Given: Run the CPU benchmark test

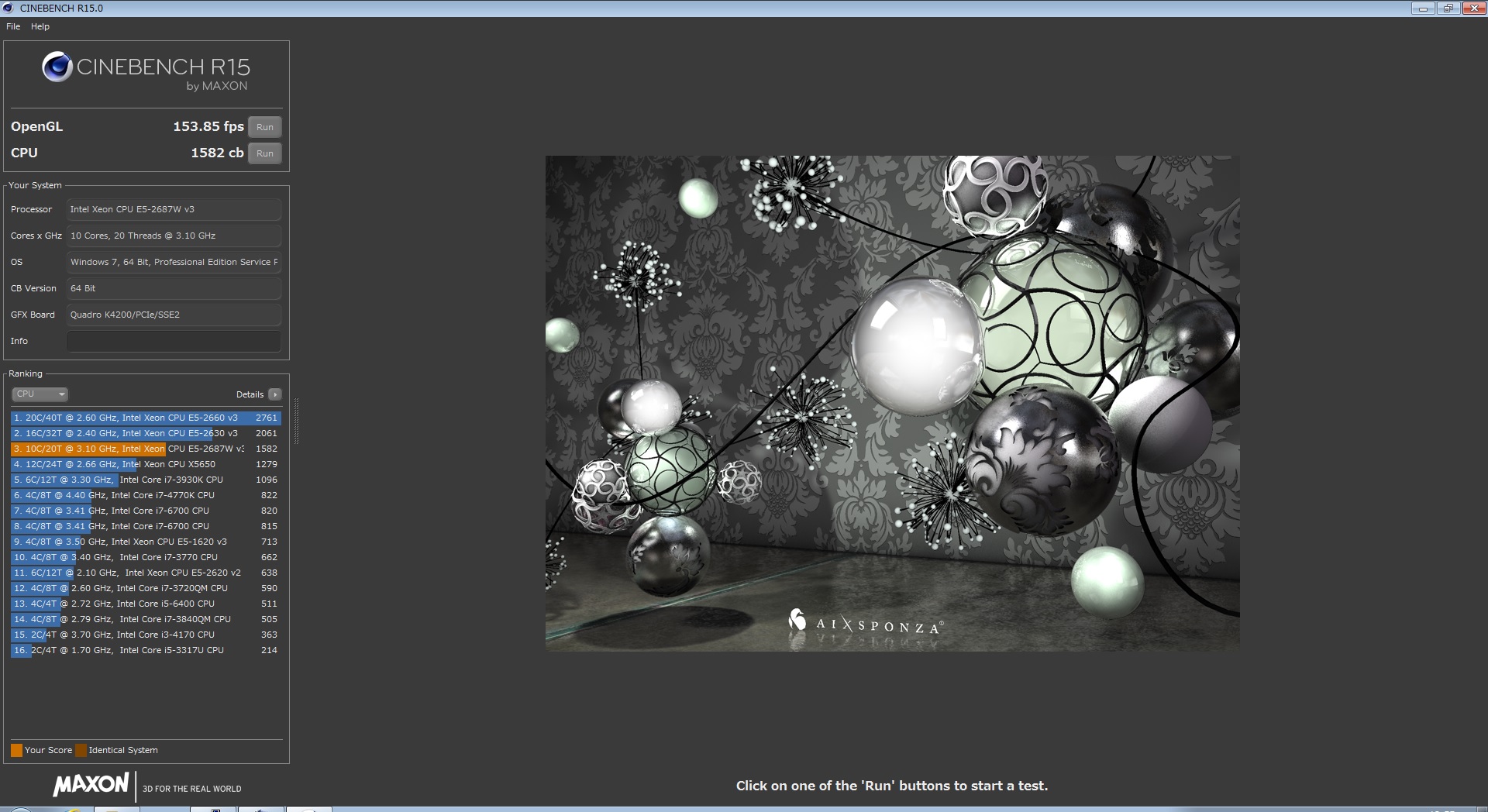Looking at the screenshot, I should pos(265,153).
